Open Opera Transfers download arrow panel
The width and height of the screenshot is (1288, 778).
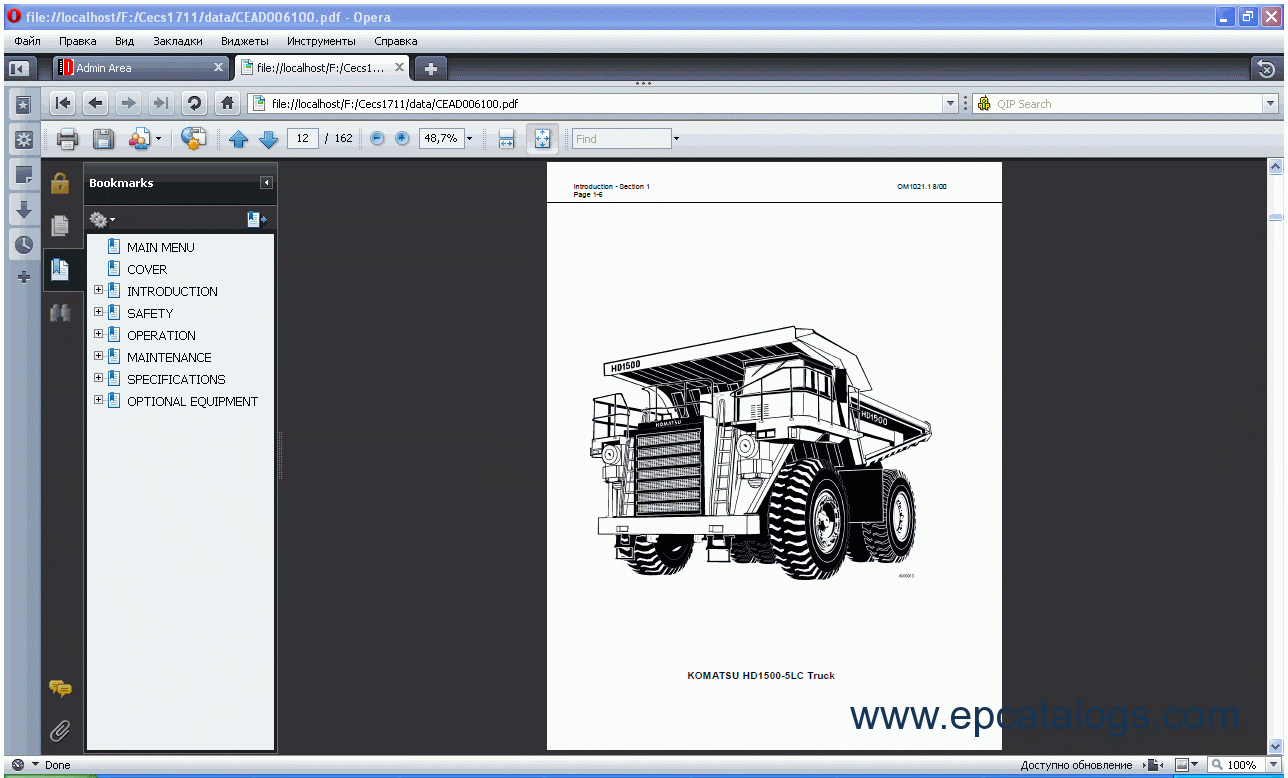(23, 209)
